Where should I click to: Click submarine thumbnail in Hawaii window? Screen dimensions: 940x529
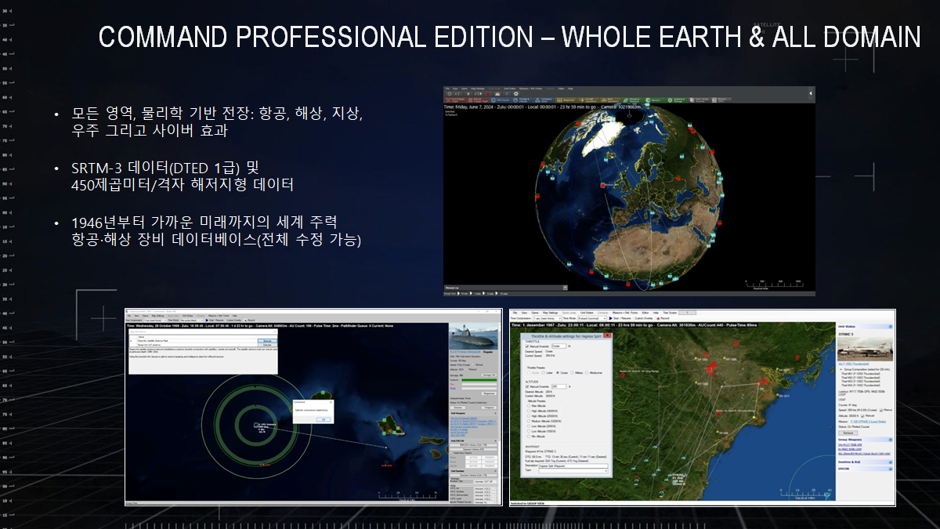pos(474,336)
